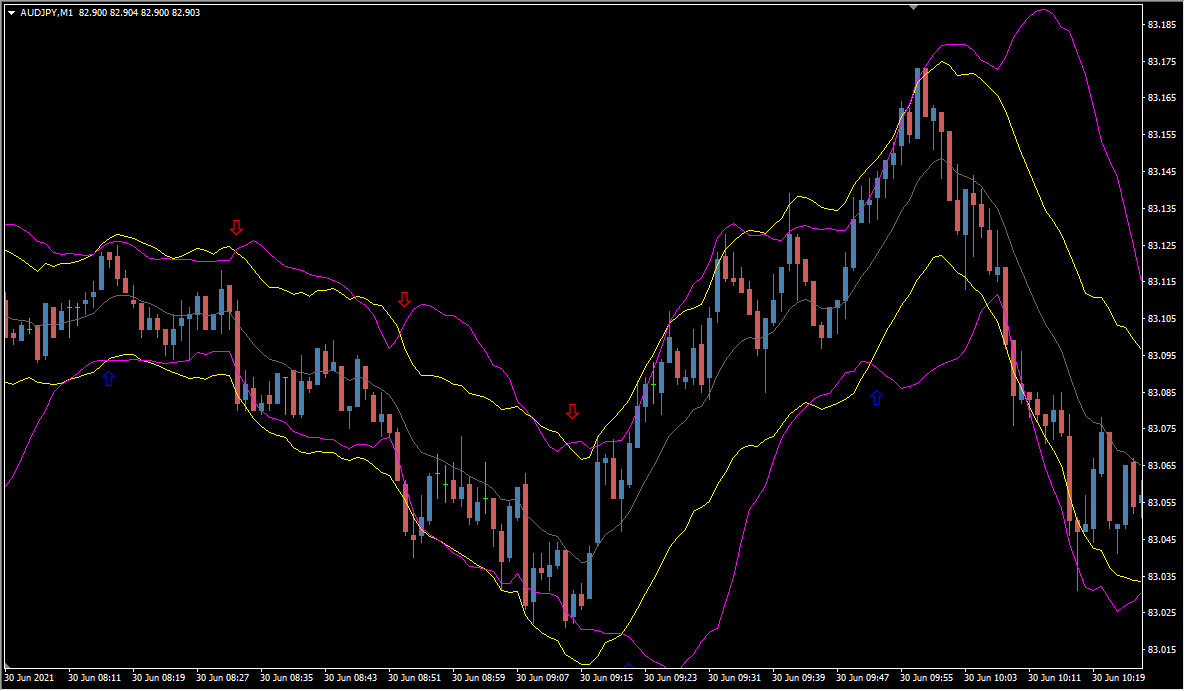1185x691 pixels.
Task: Click the 83.145 price scale label
Action: pyautogui.click(x=1162, y=172)
